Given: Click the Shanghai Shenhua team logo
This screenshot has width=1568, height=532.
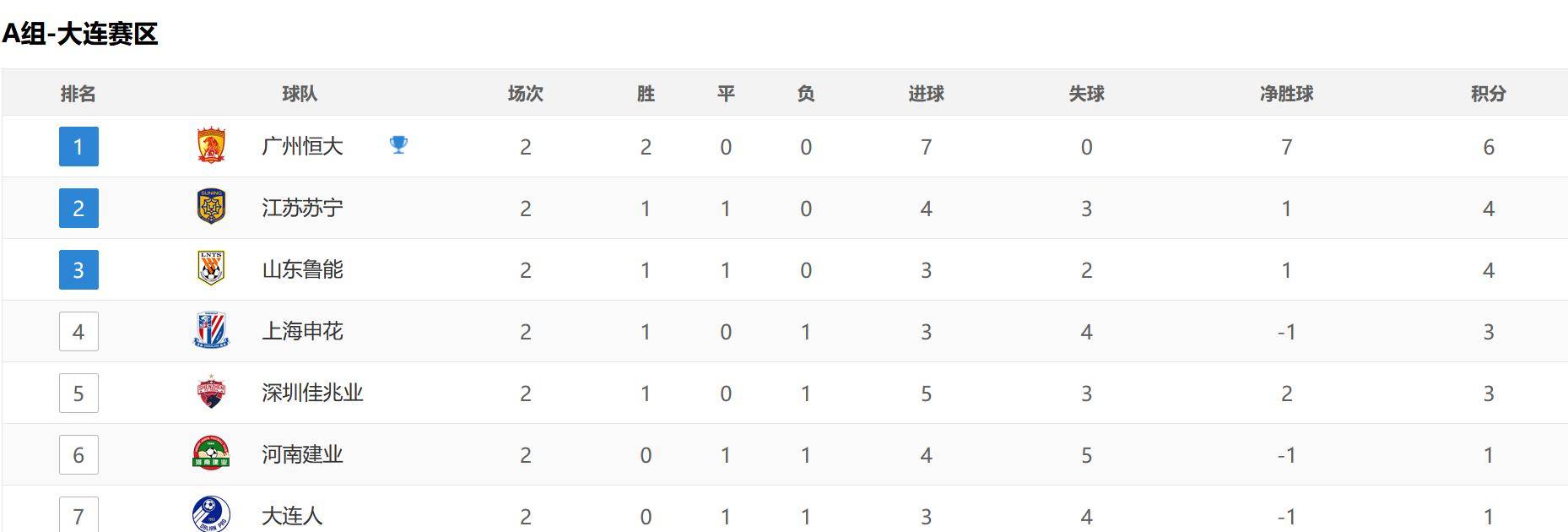Looking at the screenshot, I should click(211, 330).
